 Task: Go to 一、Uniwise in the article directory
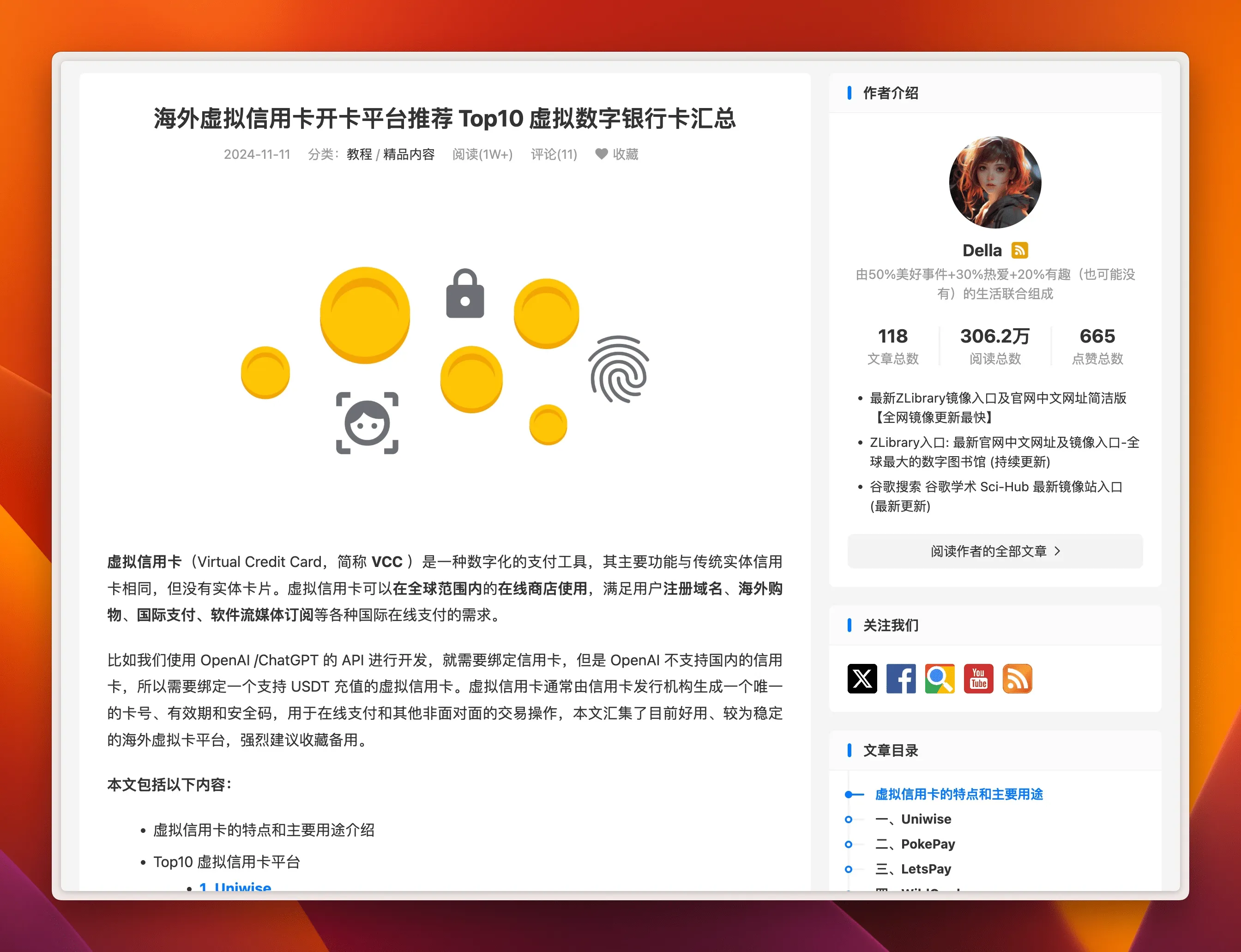926,819
